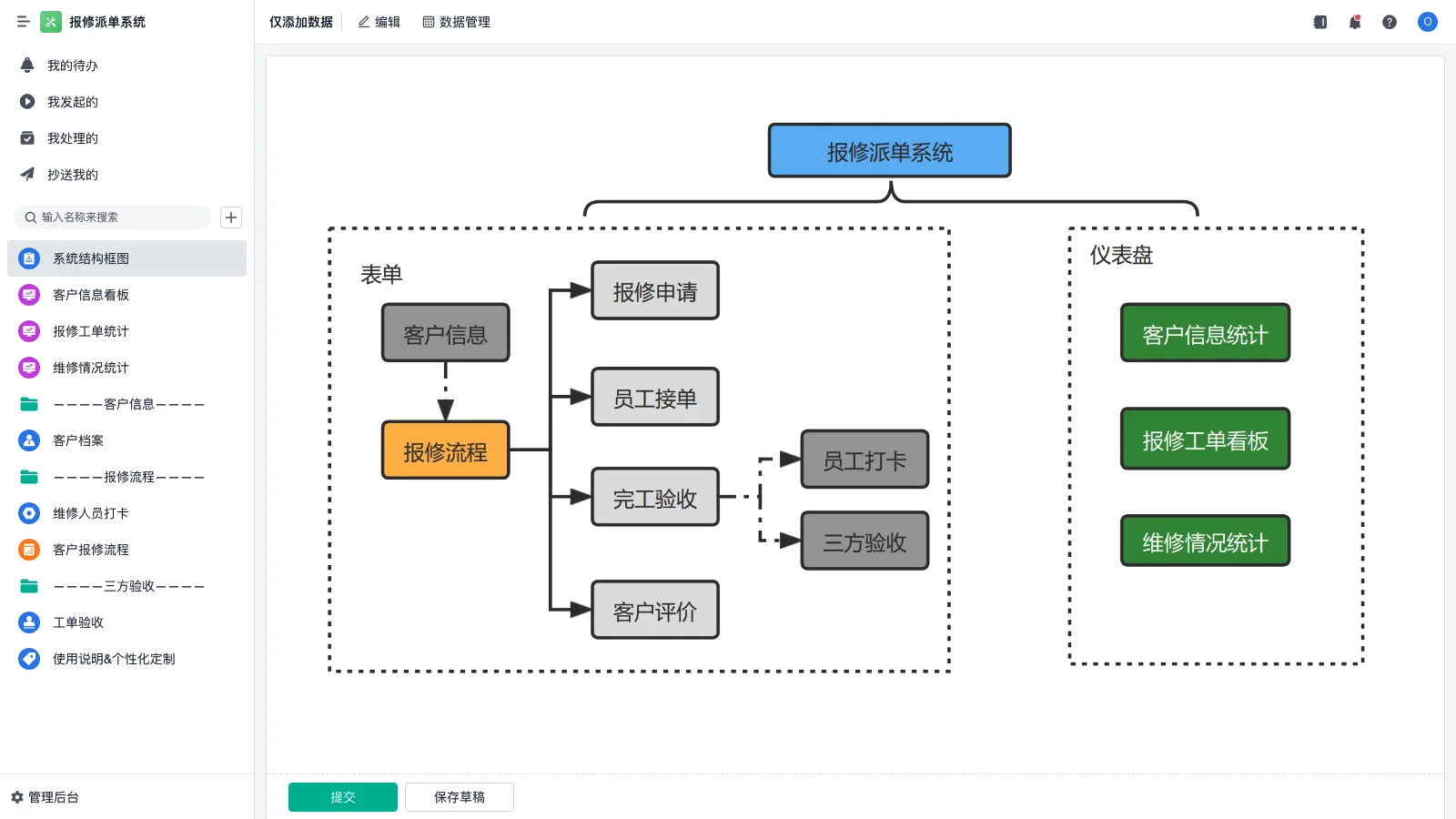Collapse the sidebar with the hamburger icon
This screenshot has height=819, width=1456.
pos(24,22)
